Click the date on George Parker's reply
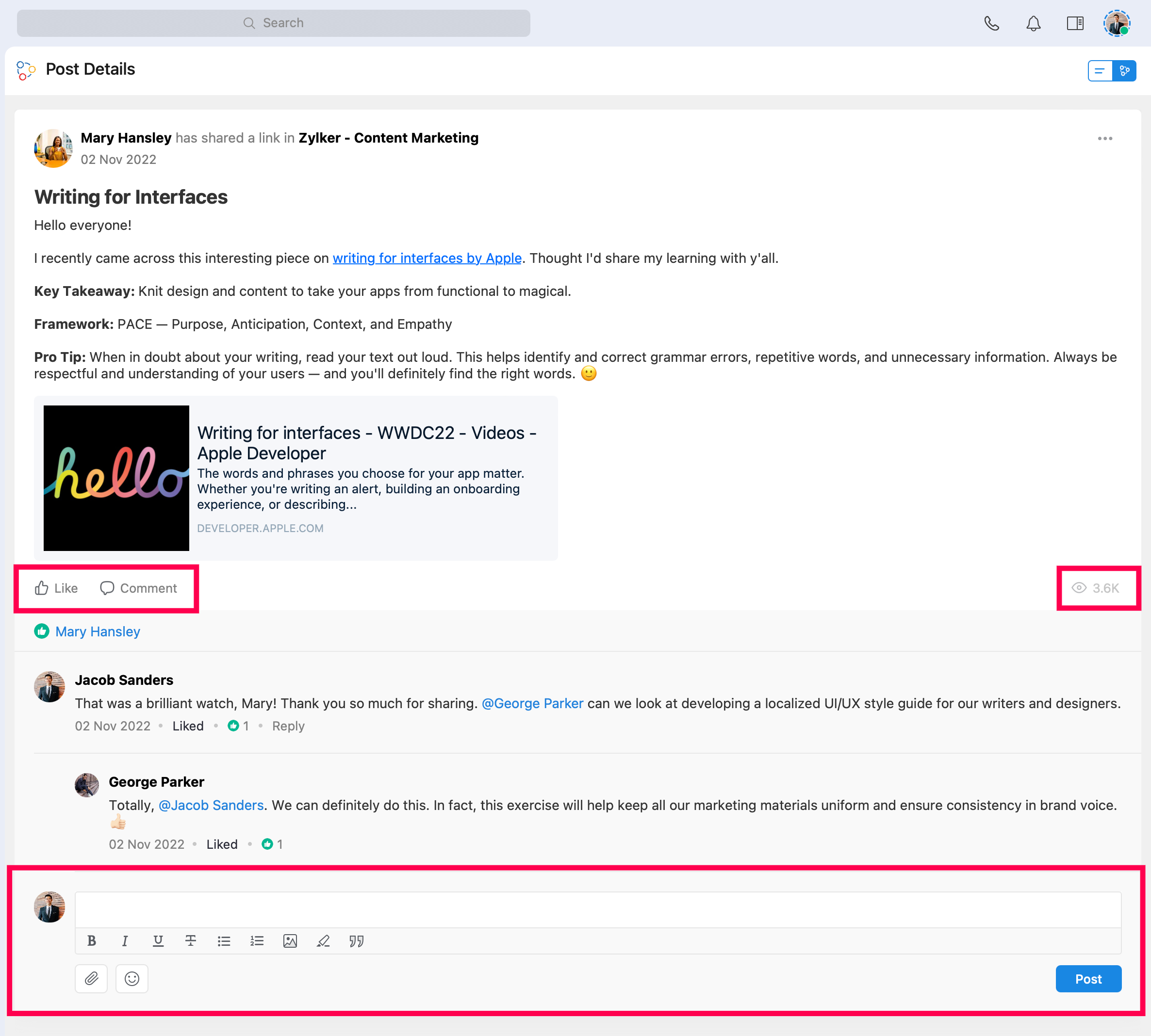1151x1036 pixels. pos(147,844)
